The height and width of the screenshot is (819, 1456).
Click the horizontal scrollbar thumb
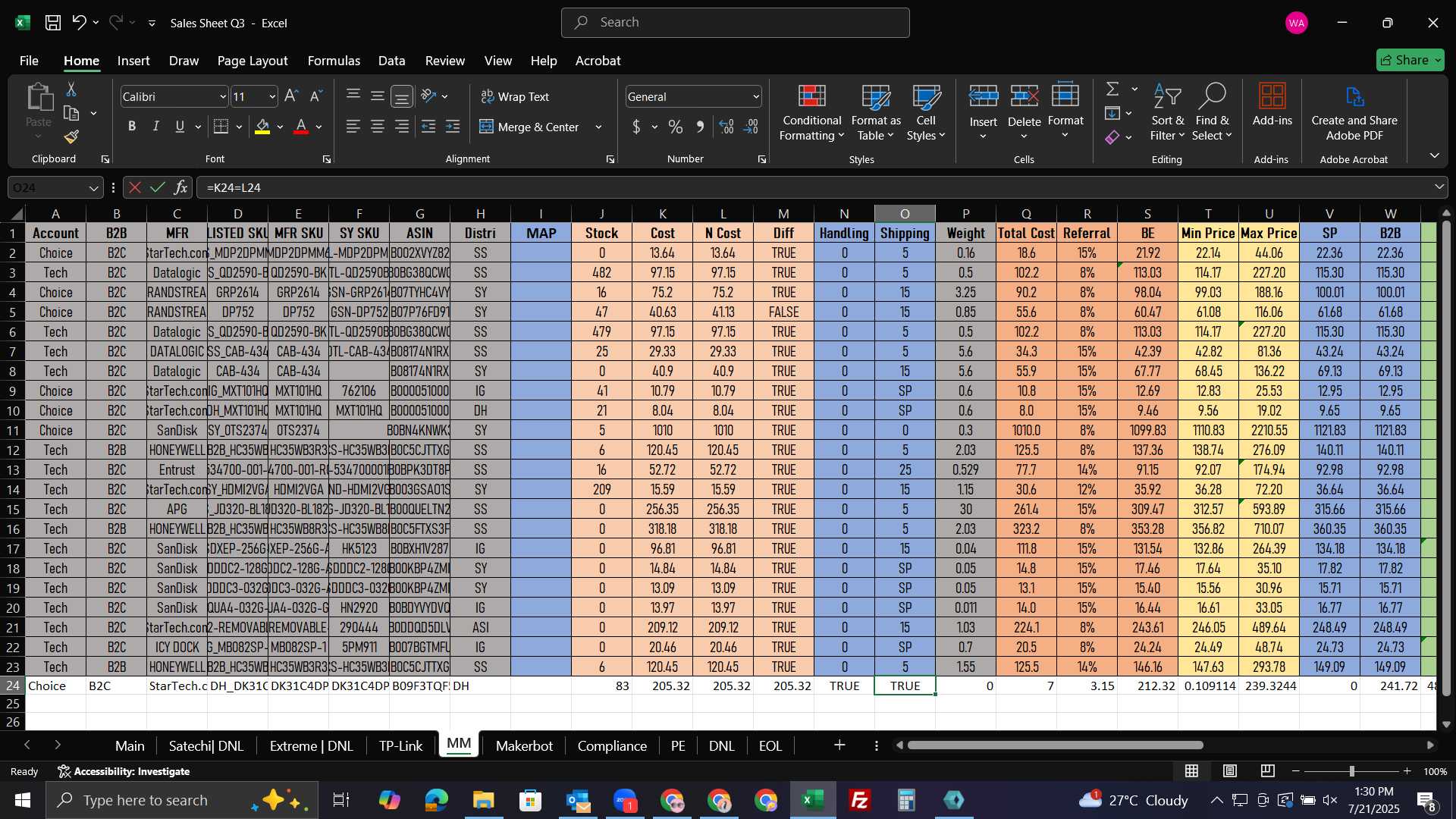click(x=1055, y=745)
